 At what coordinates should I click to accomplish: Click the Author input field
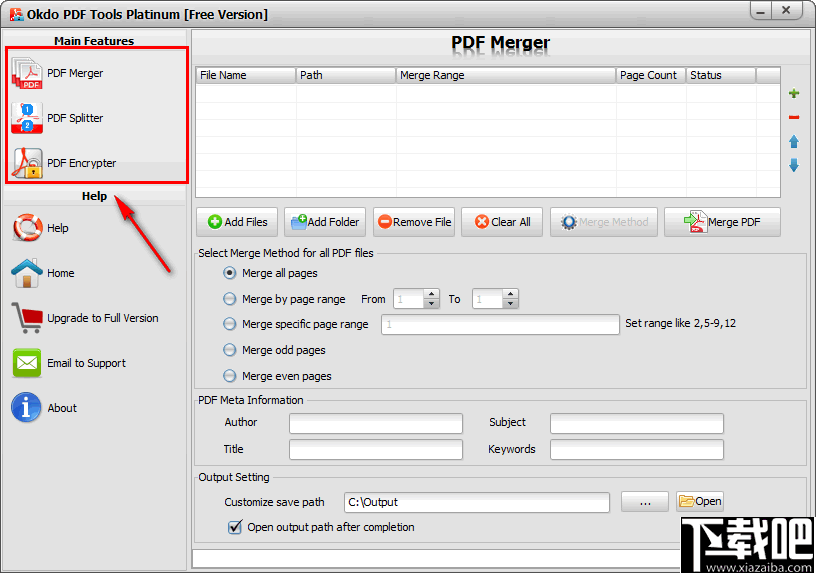[x=376, y=423]
